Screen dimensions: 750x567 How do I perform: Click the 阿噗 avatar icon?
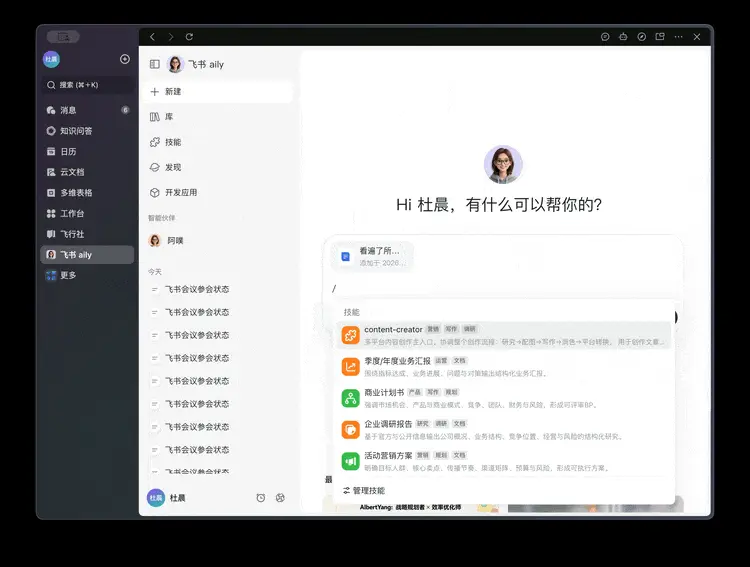[155, 240]
